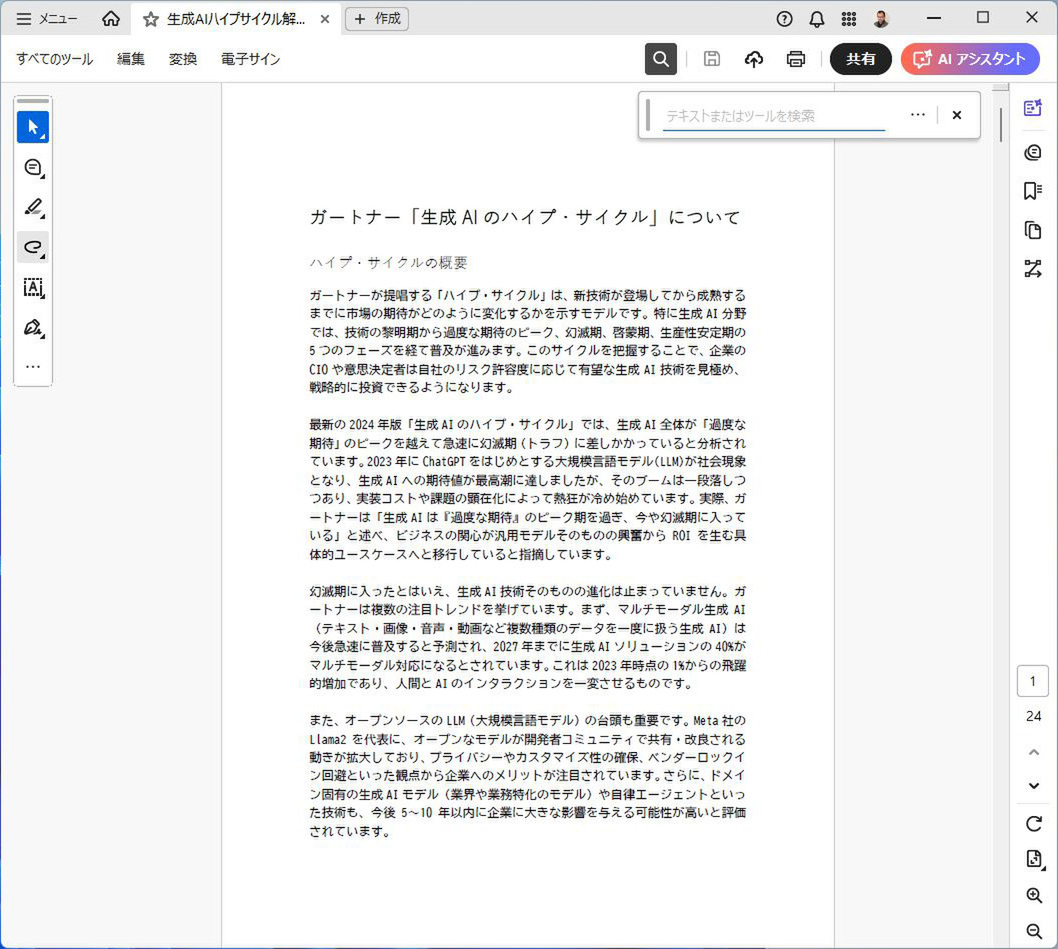Choose the freehand draw tool

tap(33, 247)
